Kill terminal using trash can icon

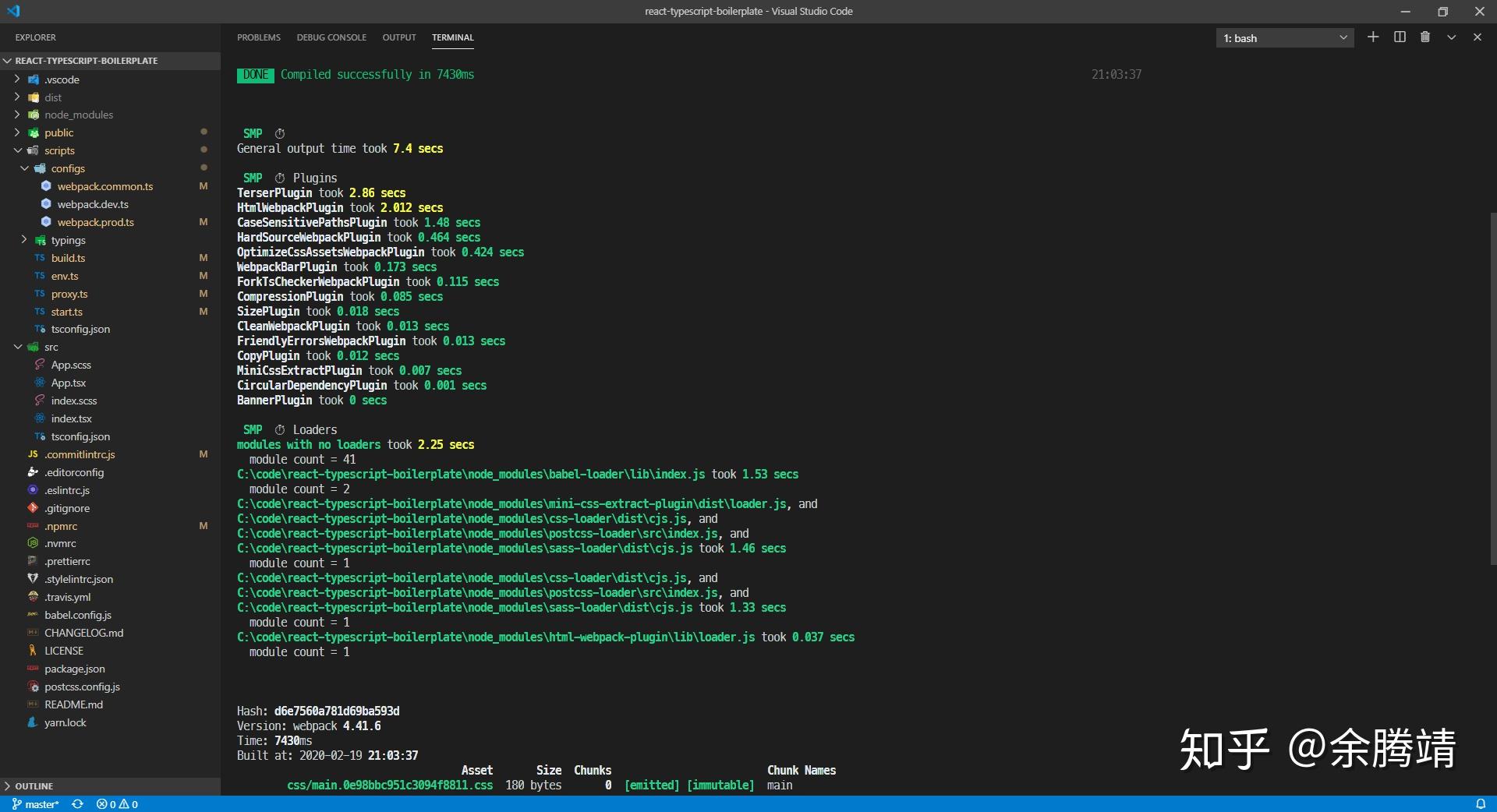[1425, 37]
